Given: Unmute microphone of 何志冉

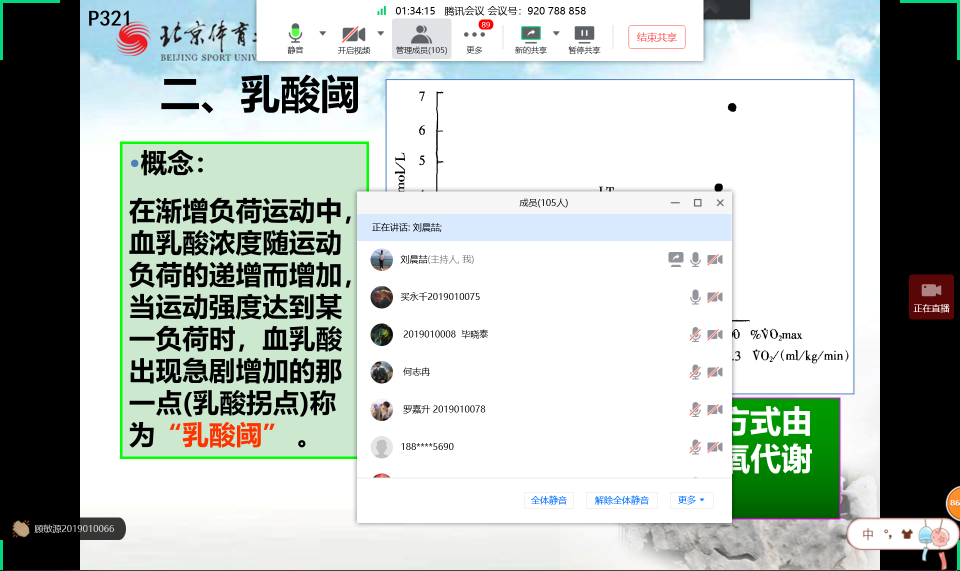Looking at the screenshot, I should point(695,372).
